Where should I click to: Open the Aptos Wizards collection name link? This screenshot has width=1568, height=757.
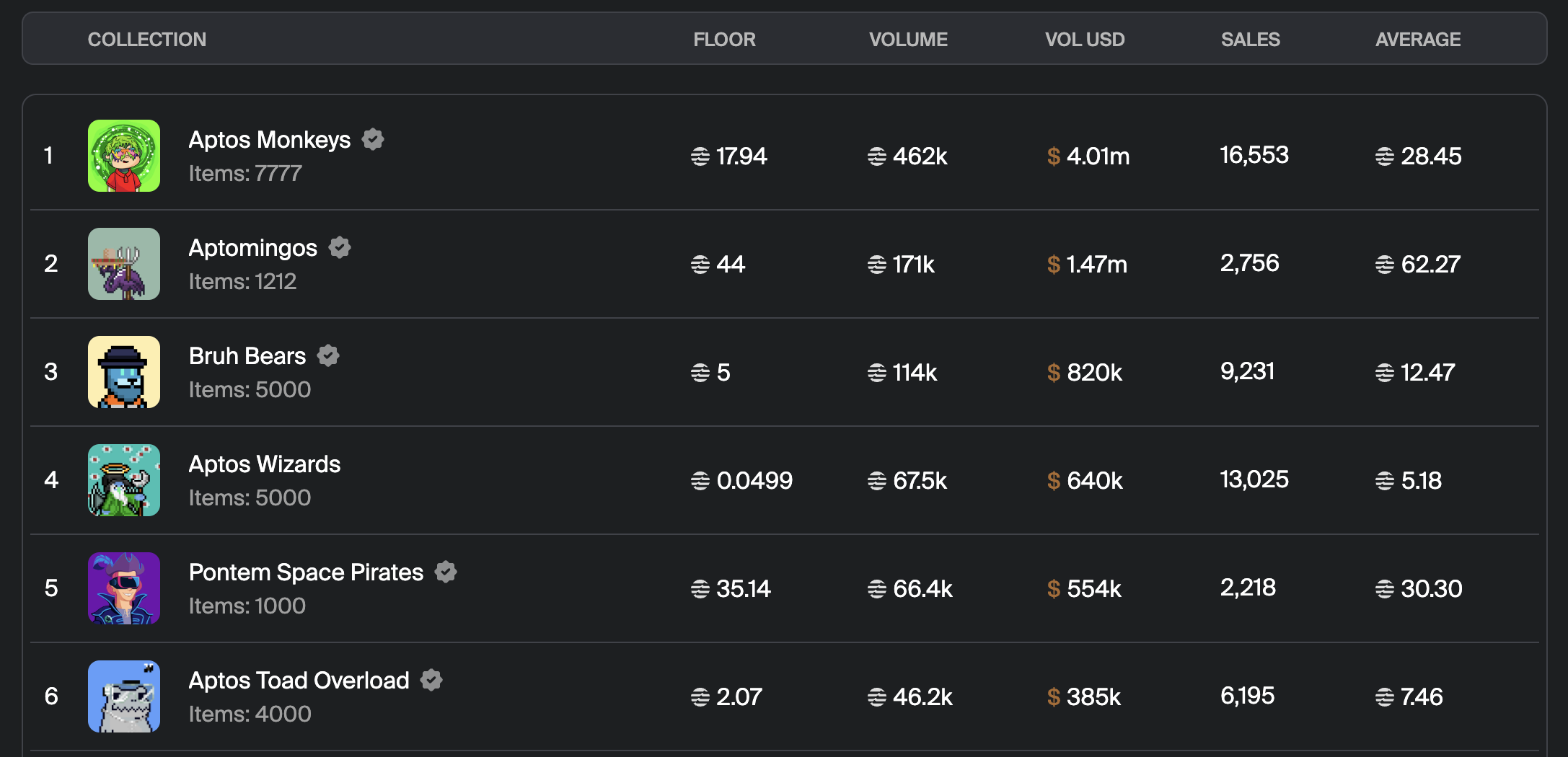265,464
